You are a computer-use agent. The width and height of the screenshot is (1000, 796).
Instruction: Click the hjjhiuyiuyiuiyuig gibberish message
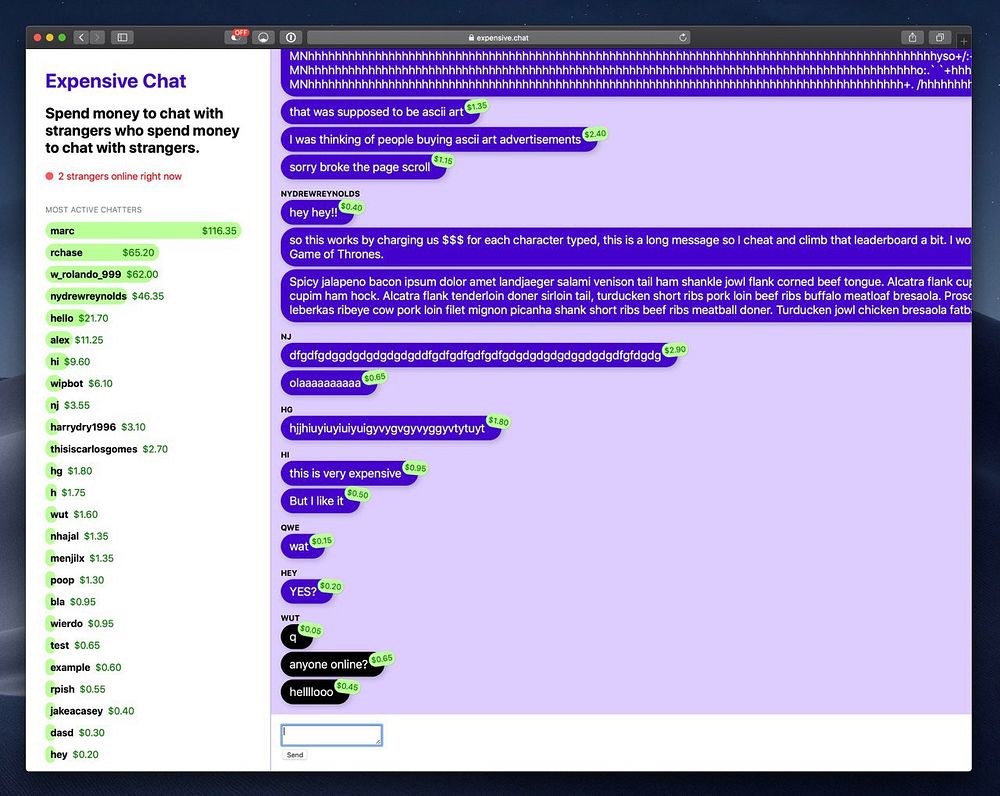[x=391, y=428]
